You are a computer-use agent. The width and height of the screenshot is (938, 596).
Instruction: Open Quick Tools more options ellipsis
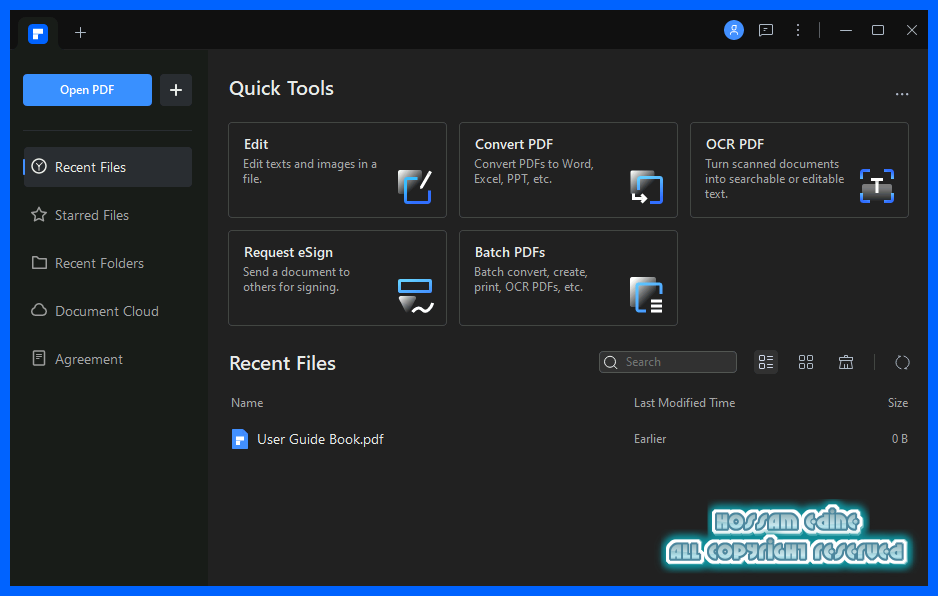(x=902, y=94)
